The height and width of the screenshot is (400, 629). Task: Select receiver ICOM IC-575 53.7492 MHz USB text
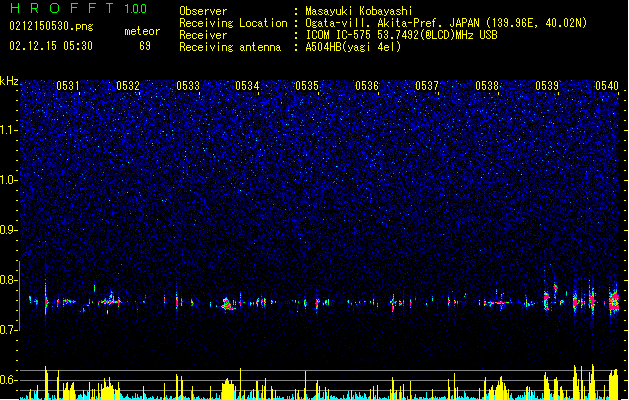tap(401, 35)
